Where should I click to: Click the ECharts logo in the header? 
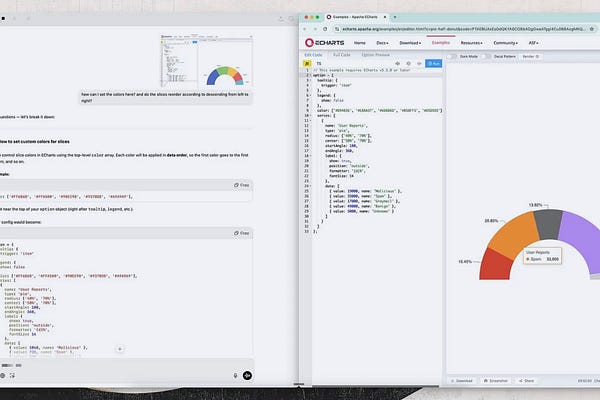(324, 42)
